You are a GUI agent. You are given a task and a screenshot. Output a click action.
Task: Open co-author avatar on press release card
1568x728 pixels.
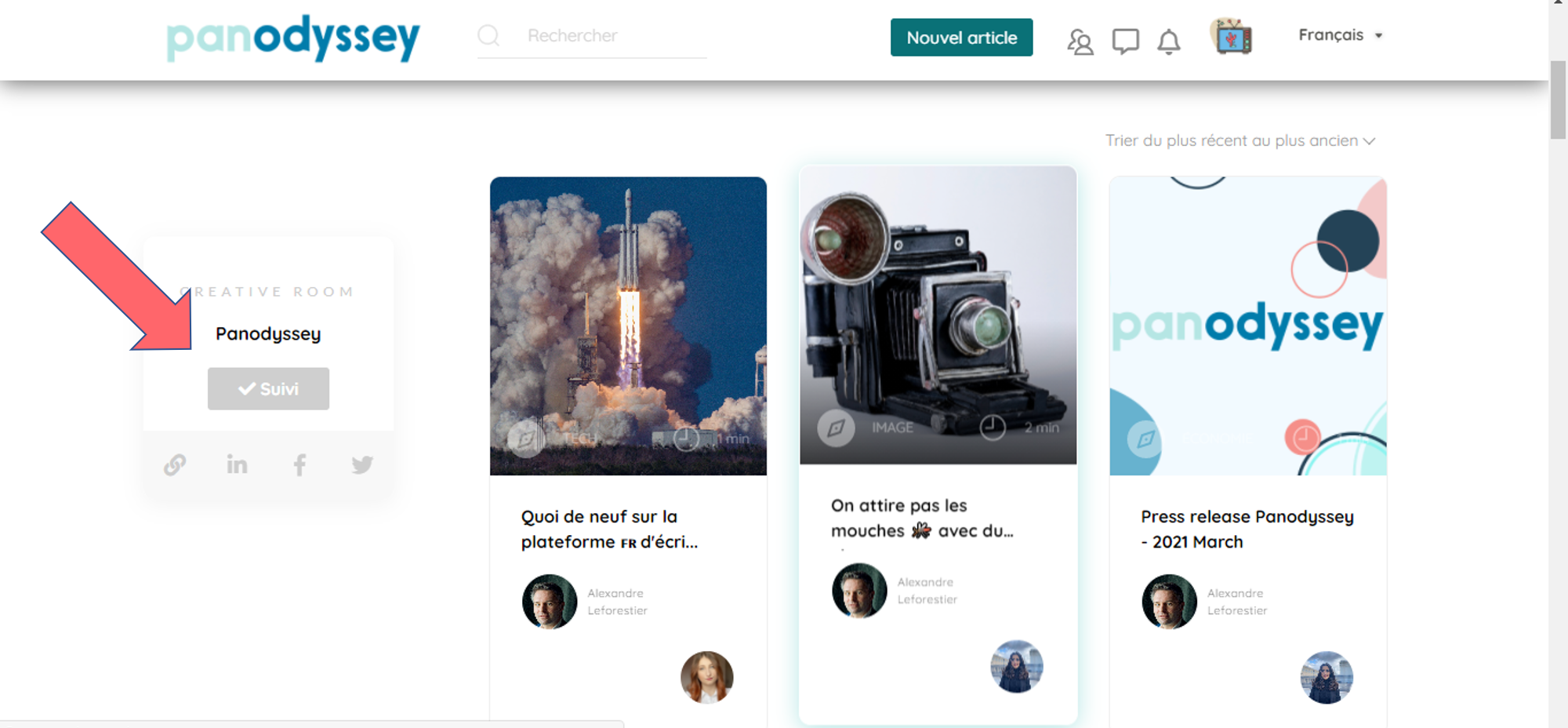1327,677
